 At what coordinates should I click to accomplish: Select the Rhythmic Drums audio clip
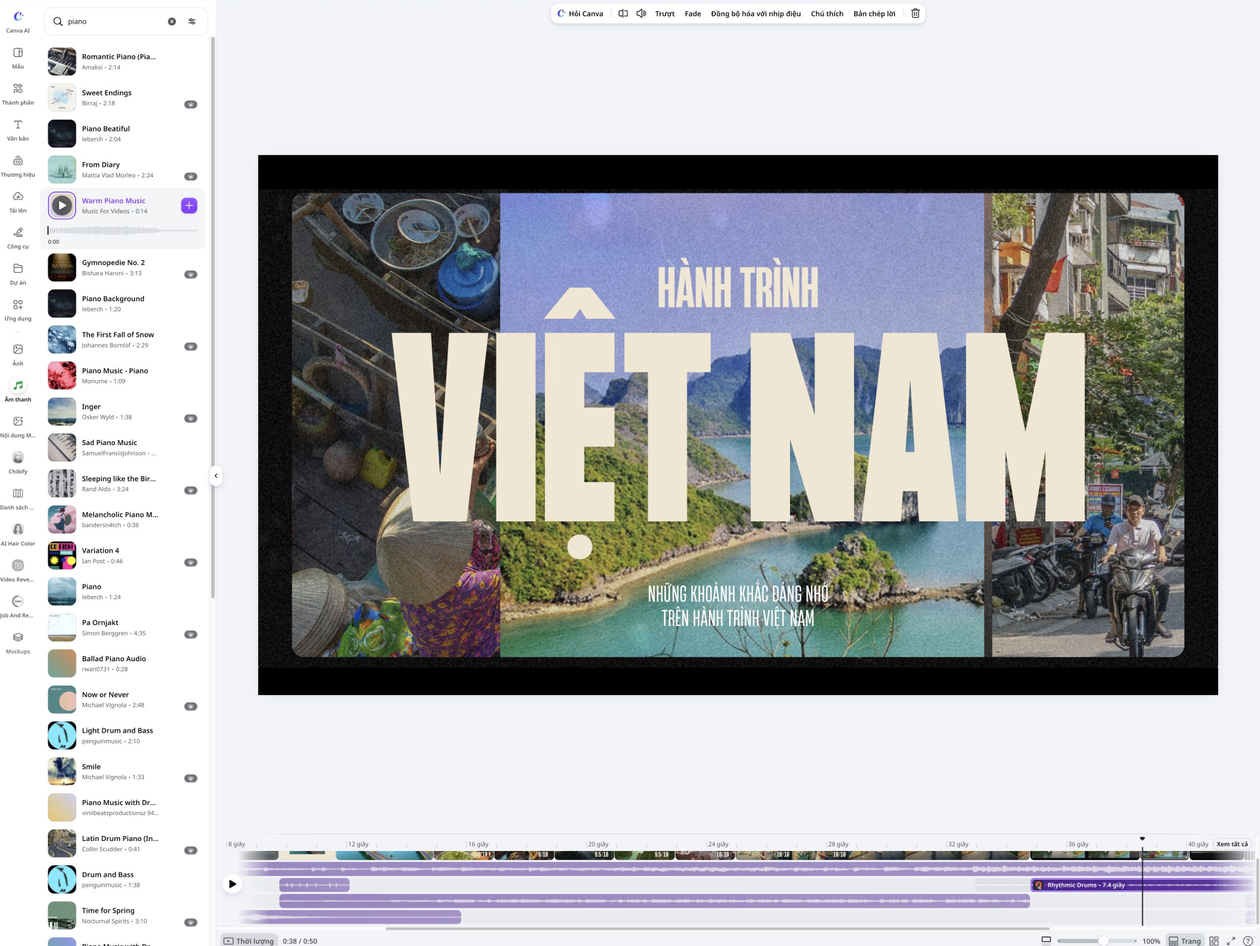[1140, 885]
